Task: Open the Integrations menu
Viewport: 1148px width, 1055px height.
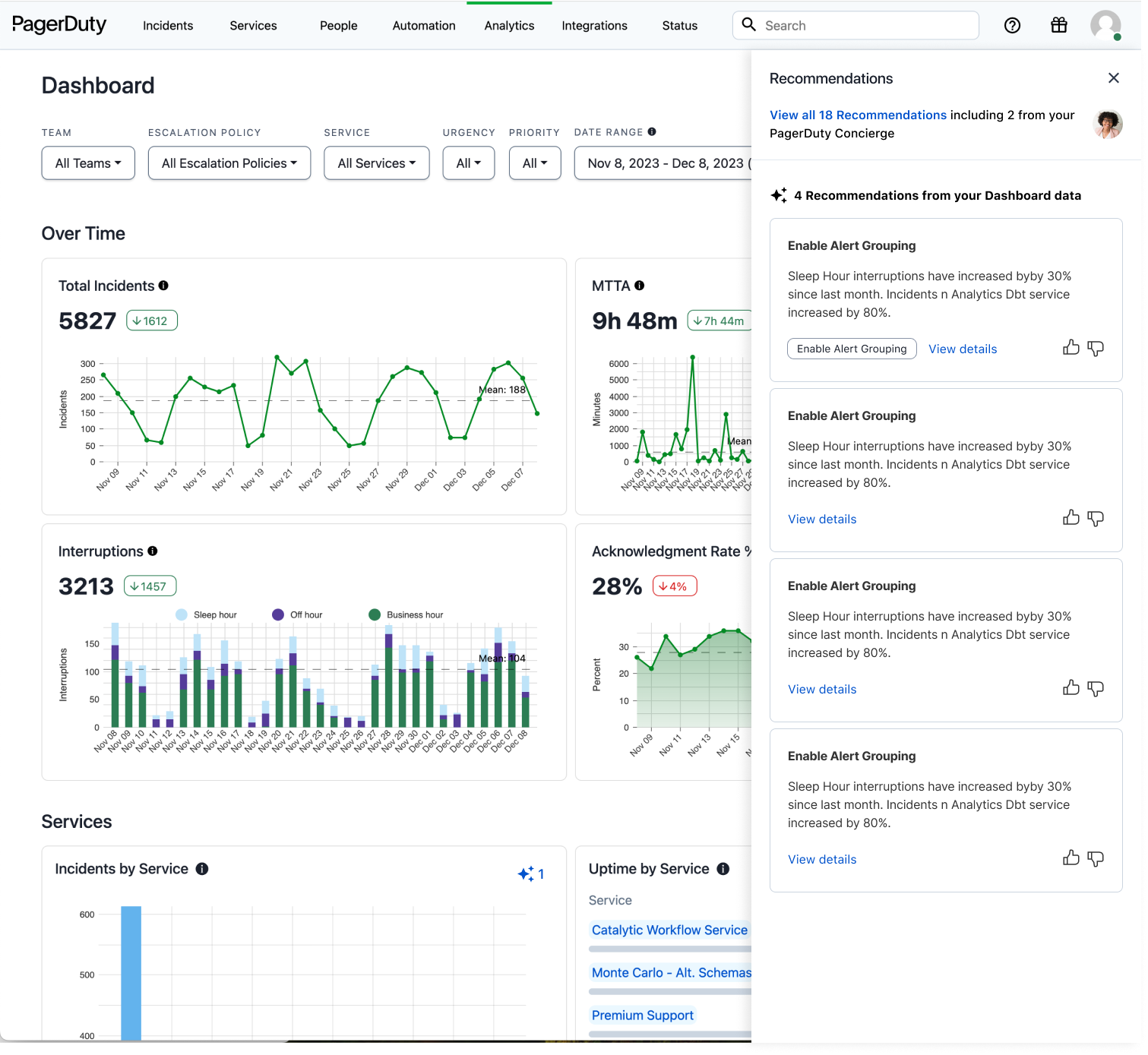Action: [594, 26]
